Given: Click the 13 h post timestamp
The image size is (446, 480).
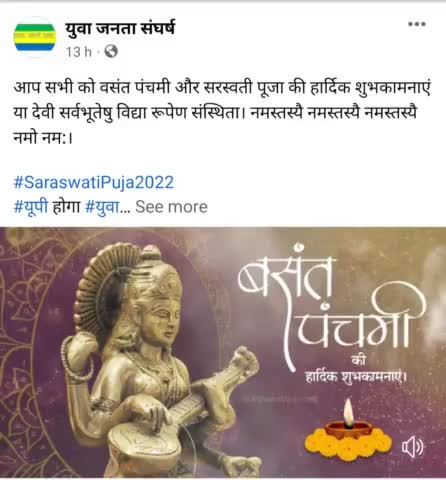Looking at the screenshot, I should (79, 52).
